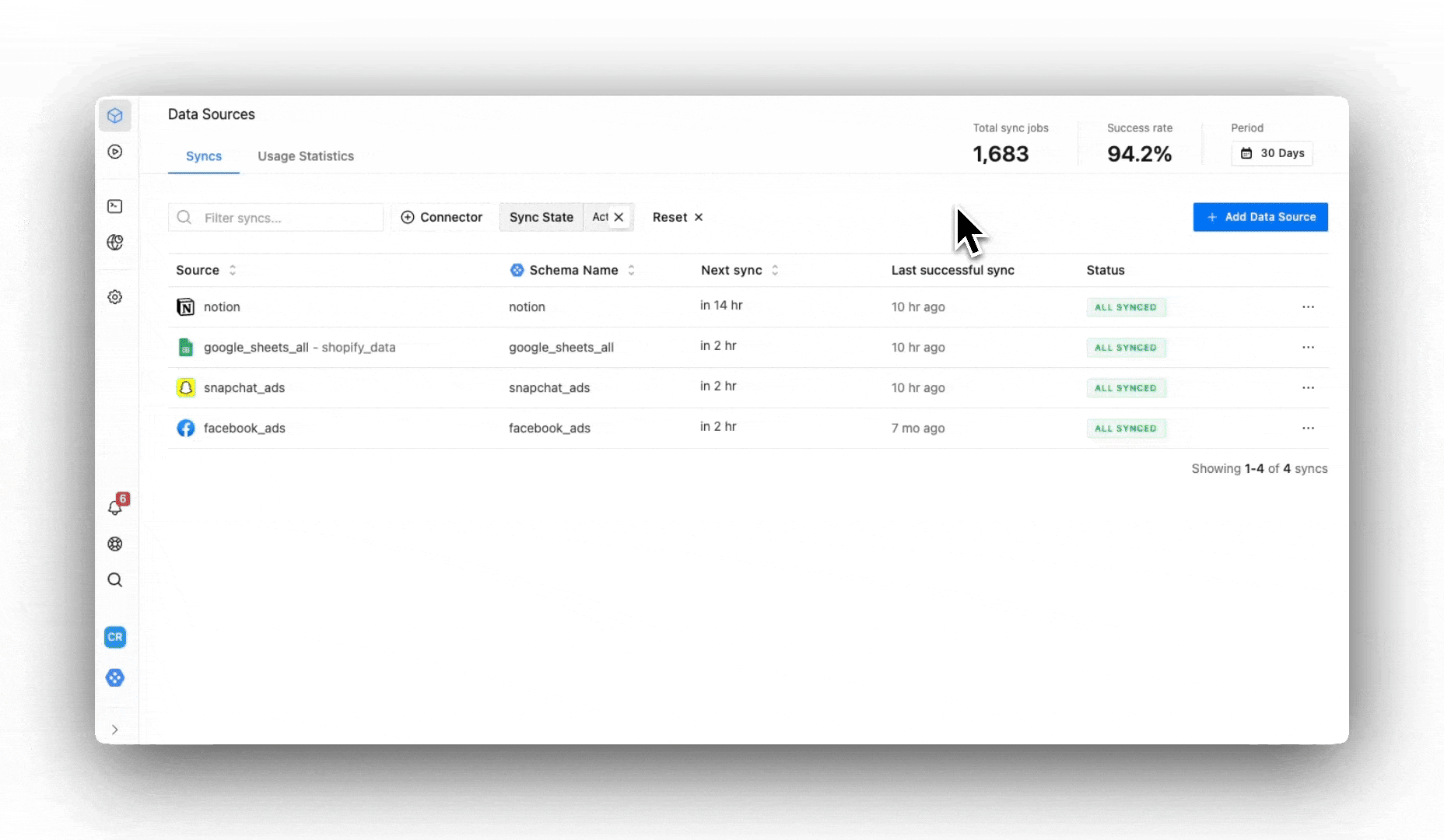This screenshot has width=1444, height=840.
Task: Click the globe network sidebar icon
Action: point(115,243)
